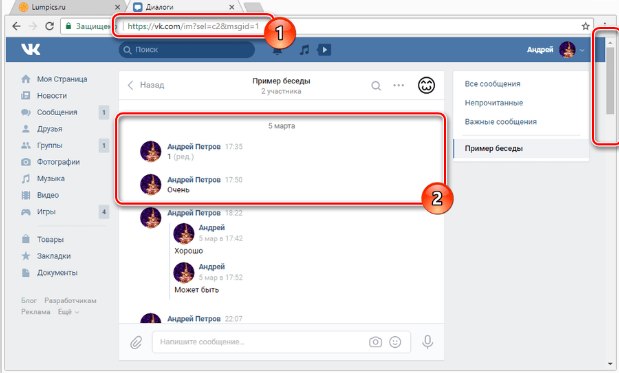
Task: Click the message text Может быть
Action: pyautogui.click(x=197, y=290)
